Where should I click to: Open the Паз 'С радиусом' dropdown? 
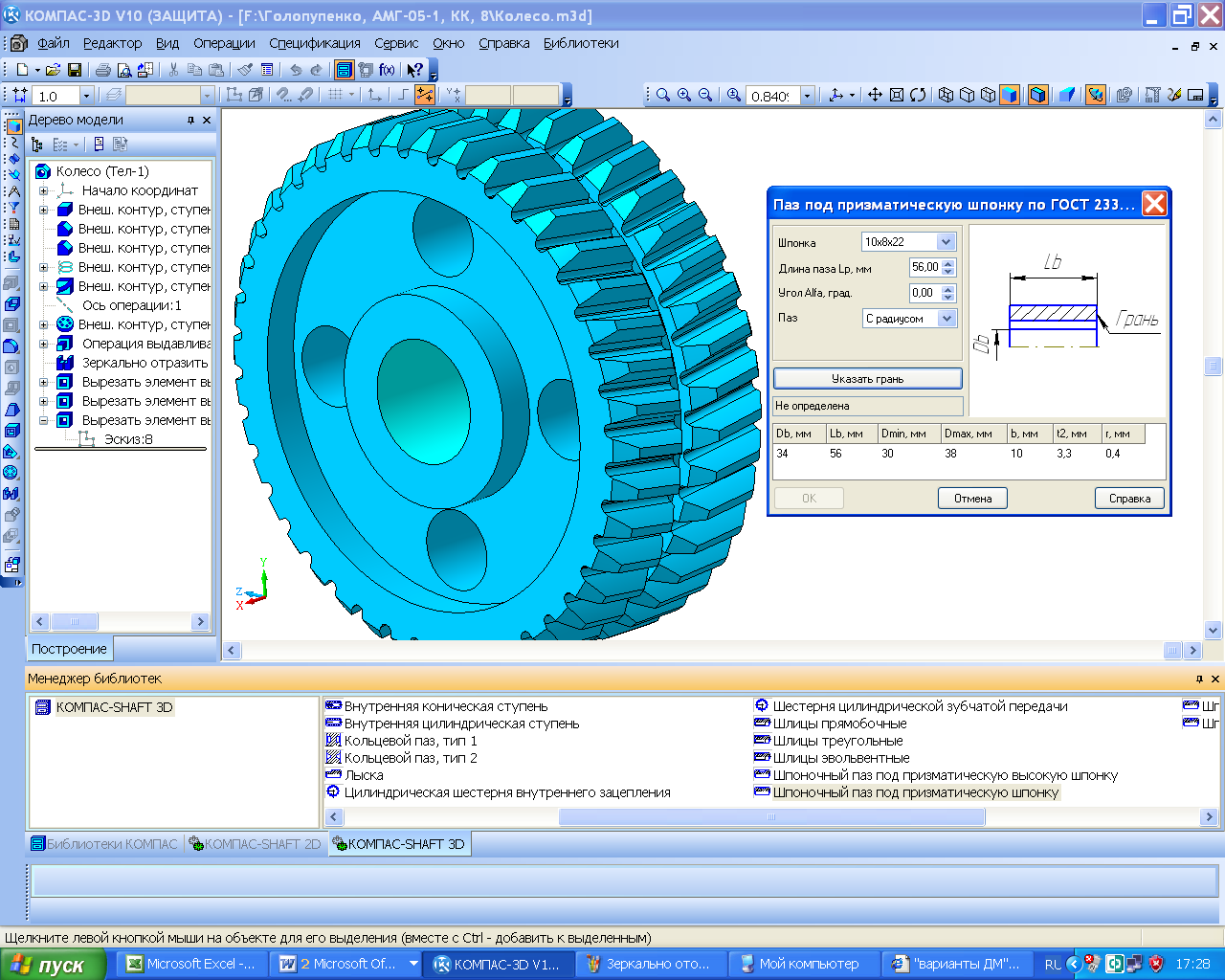pyautogui.click(x=946, y=318)
